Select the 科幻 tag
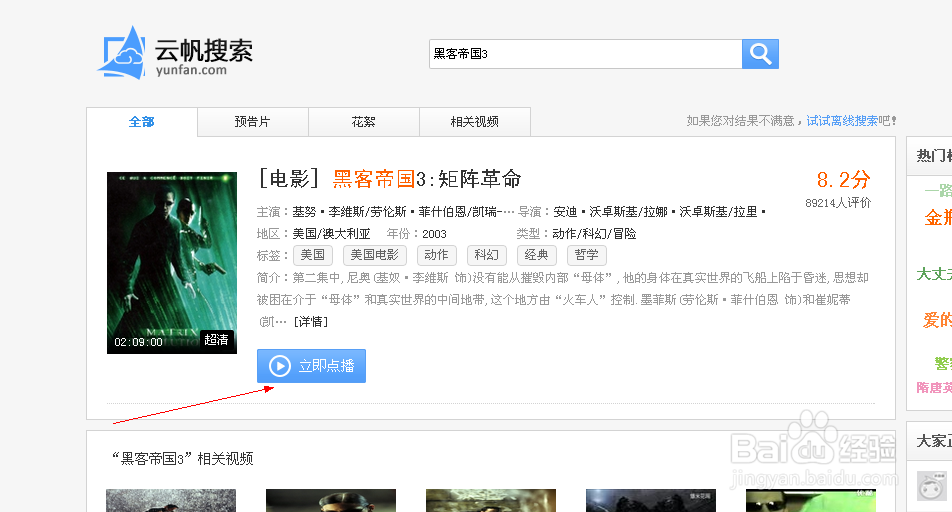The height and width of the screenshot is (512, 952). point(487,255)
